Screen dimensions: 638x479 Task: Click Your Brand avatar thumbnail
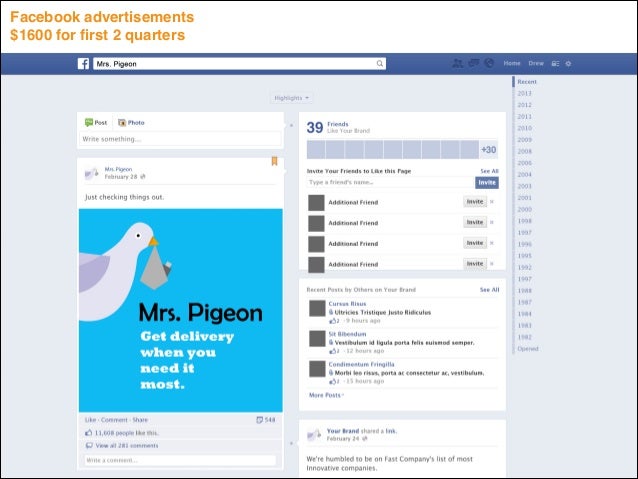(314, 435)
